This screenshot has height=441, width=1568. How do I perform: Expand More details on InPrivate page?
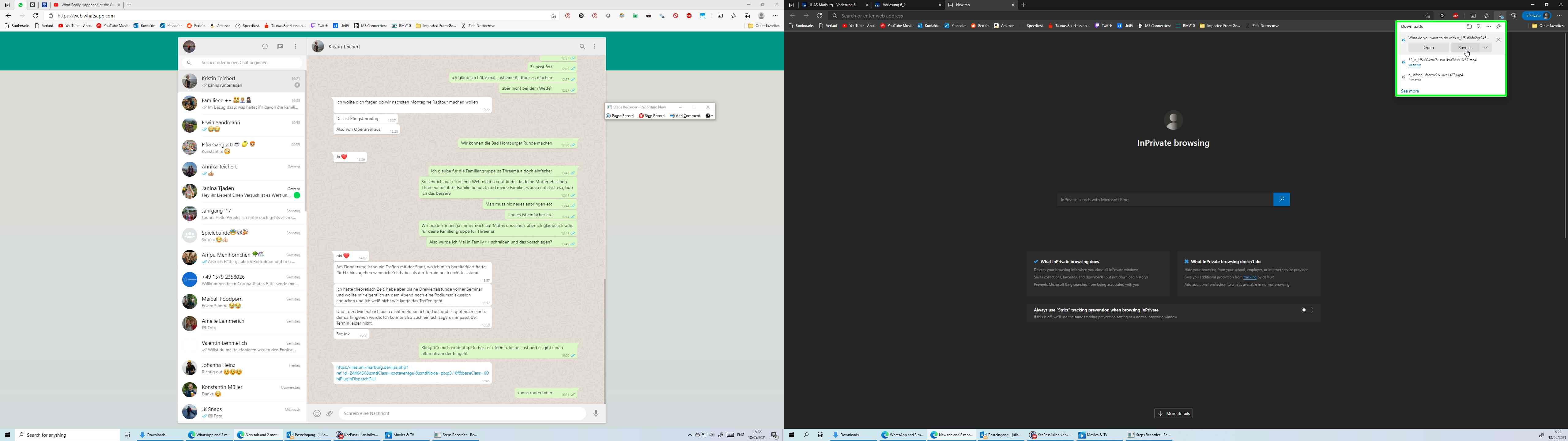point(1173,413)
